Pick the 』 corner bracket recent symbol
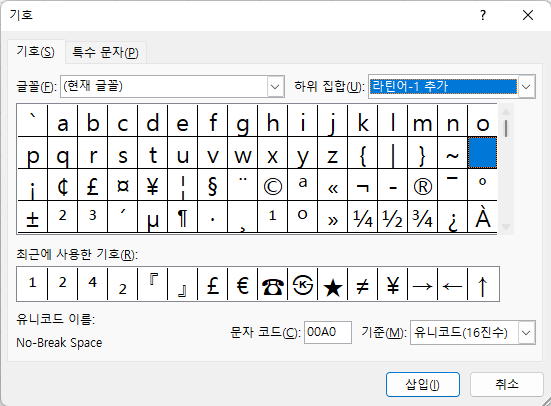Screen dimensions: 551x406 pyautogui.click(x=182, y=284)
